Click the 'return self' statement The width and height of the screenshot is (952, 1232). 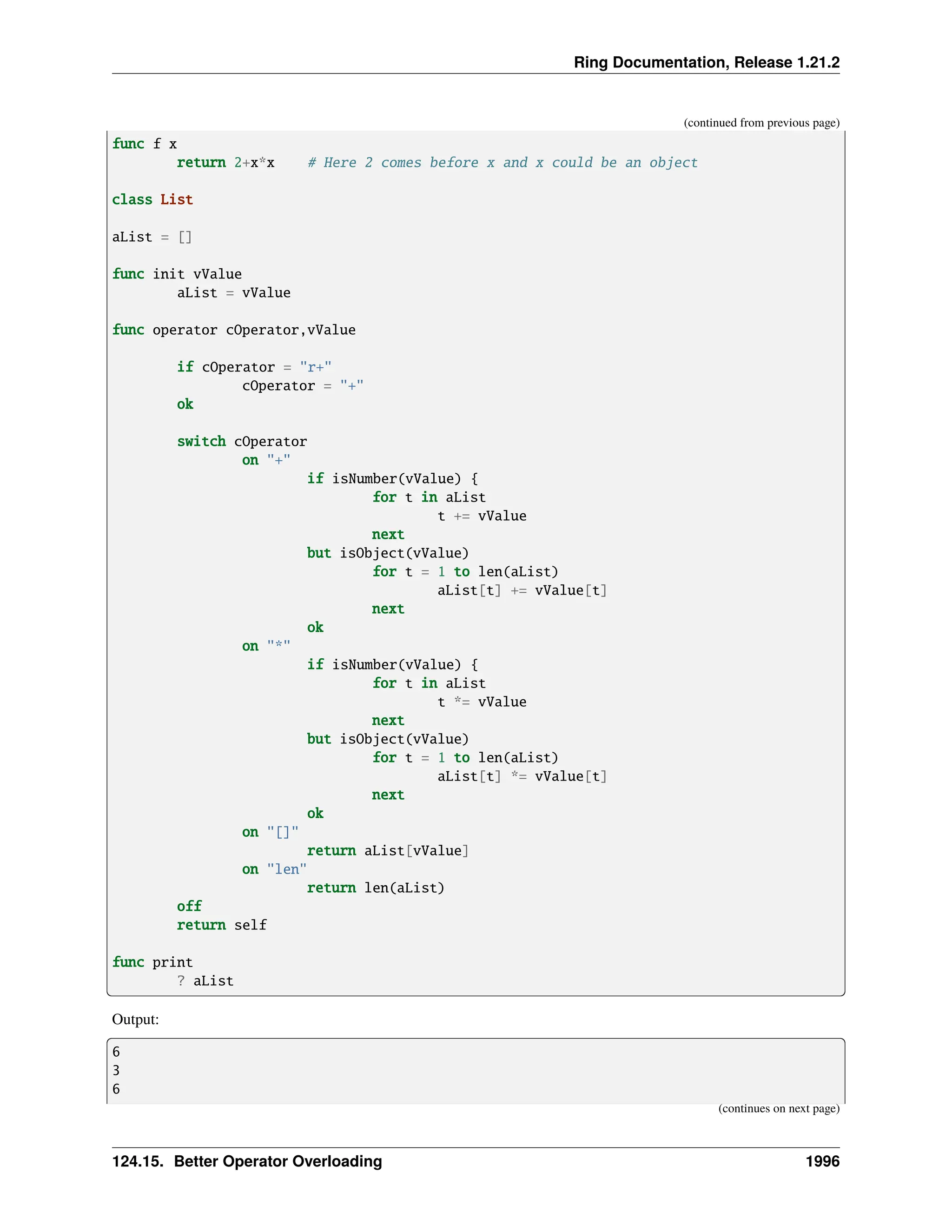point(222,925)
